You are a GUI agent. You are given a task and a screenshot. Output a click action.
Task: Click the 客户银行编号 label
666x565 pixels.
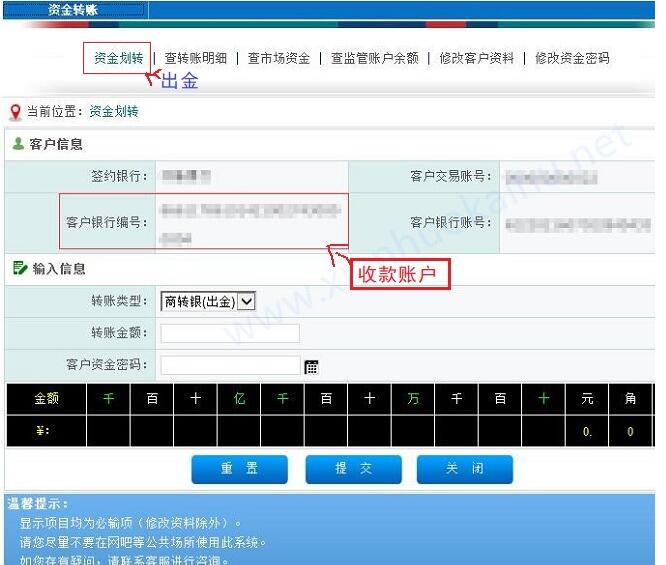click(x=107, y=222)
